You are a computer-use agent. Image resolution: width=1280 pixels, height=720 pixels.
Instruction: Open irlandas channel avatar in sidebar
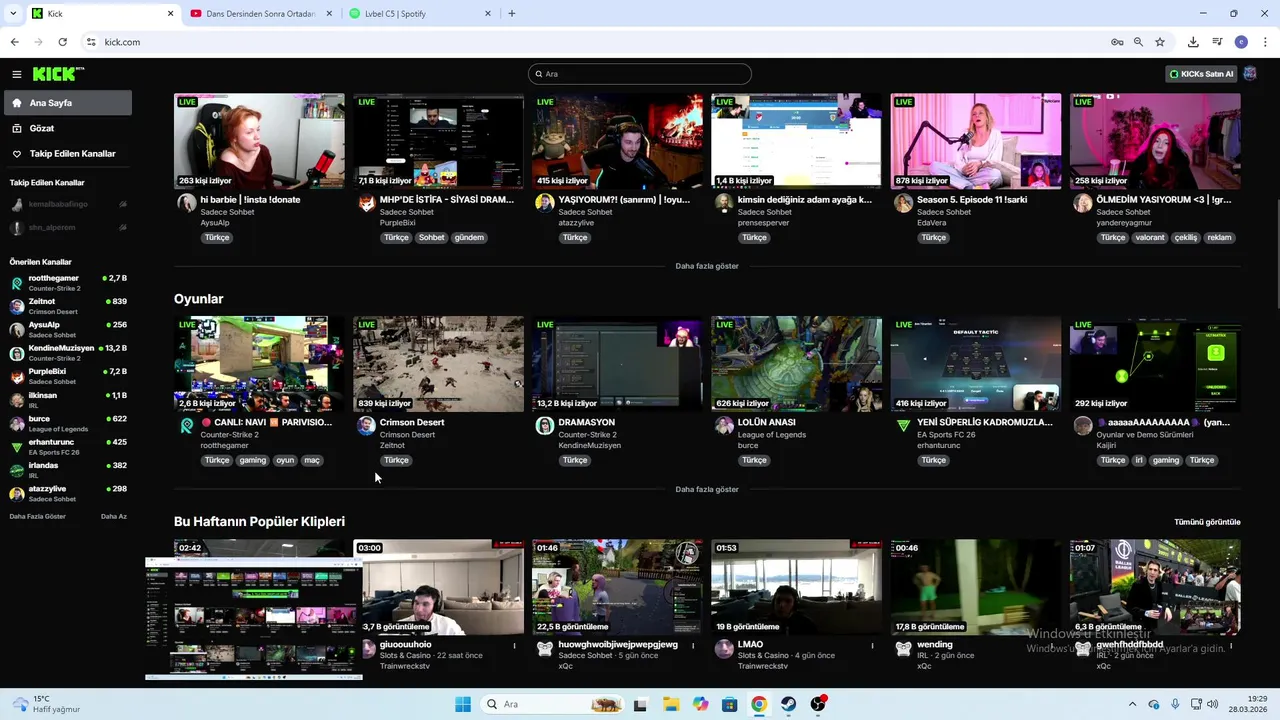17,470
